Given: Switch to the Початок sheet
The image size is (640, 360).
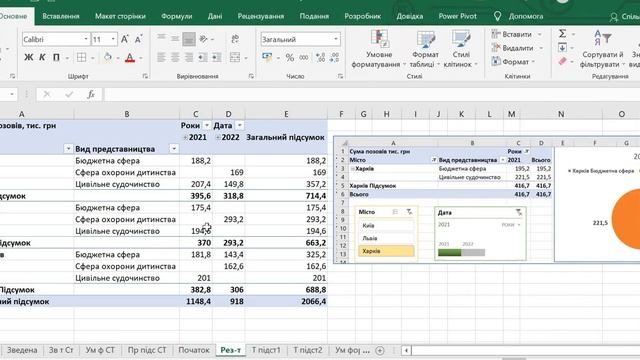Looking at the screenshot, I should 193,350.
